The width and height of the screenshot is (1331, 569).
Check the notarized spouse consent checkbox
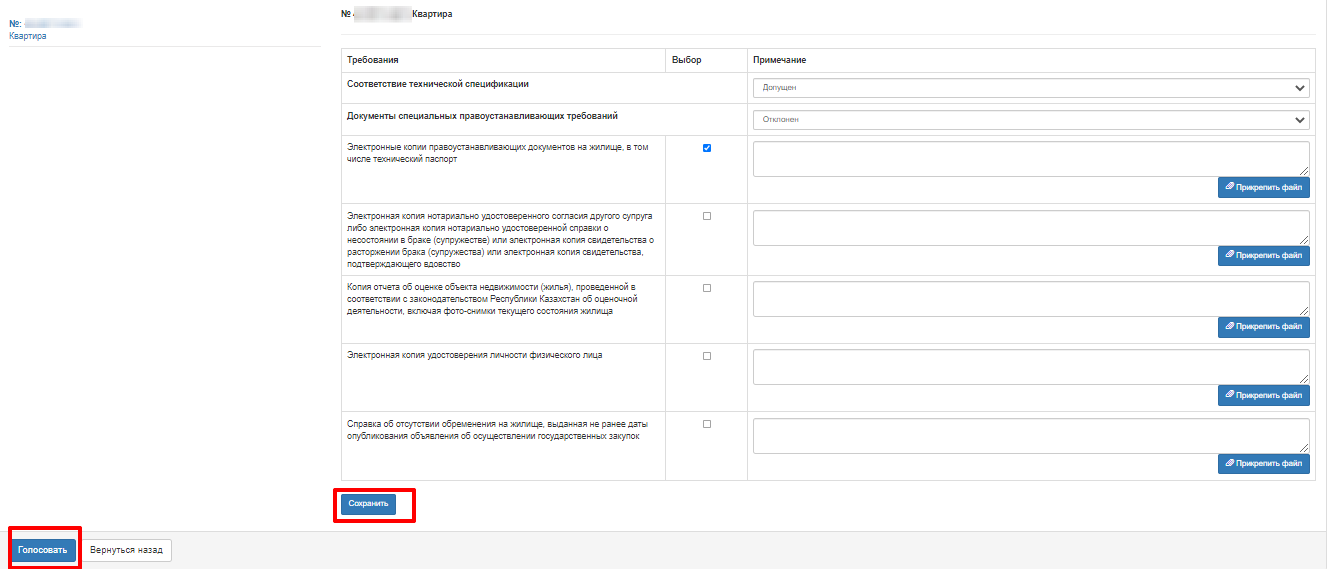(707, 216)
